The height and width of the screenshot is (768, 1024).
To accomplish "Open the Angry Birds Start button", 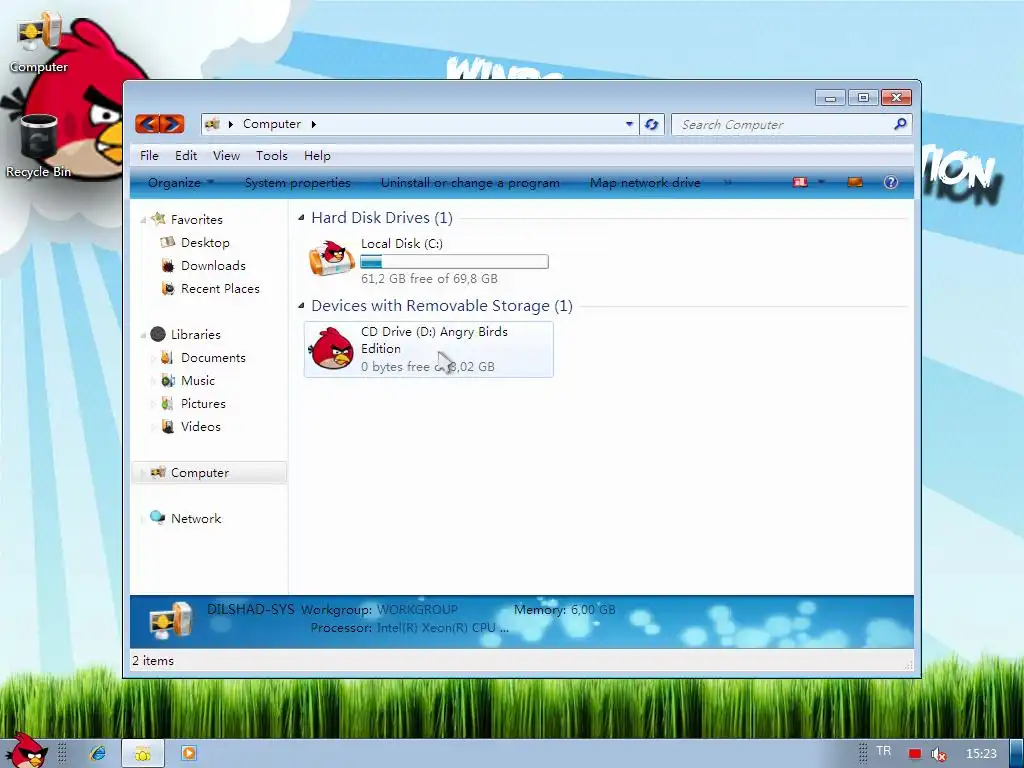I will pyautogui.click(x=25, y=751).
